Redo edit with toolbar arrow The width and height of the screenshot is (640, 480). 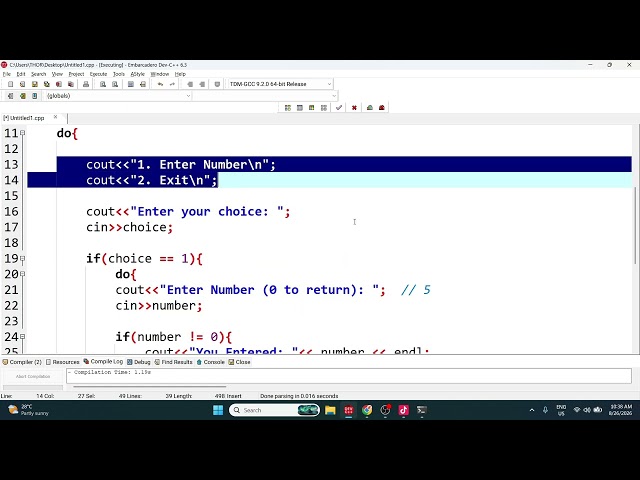point(172,84)
